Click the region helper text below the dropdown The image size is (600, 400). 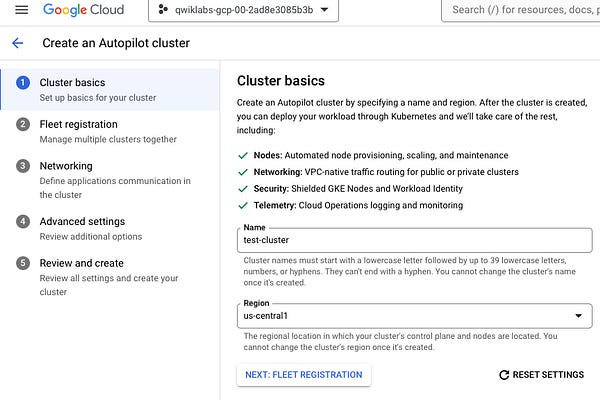point(400,341)
